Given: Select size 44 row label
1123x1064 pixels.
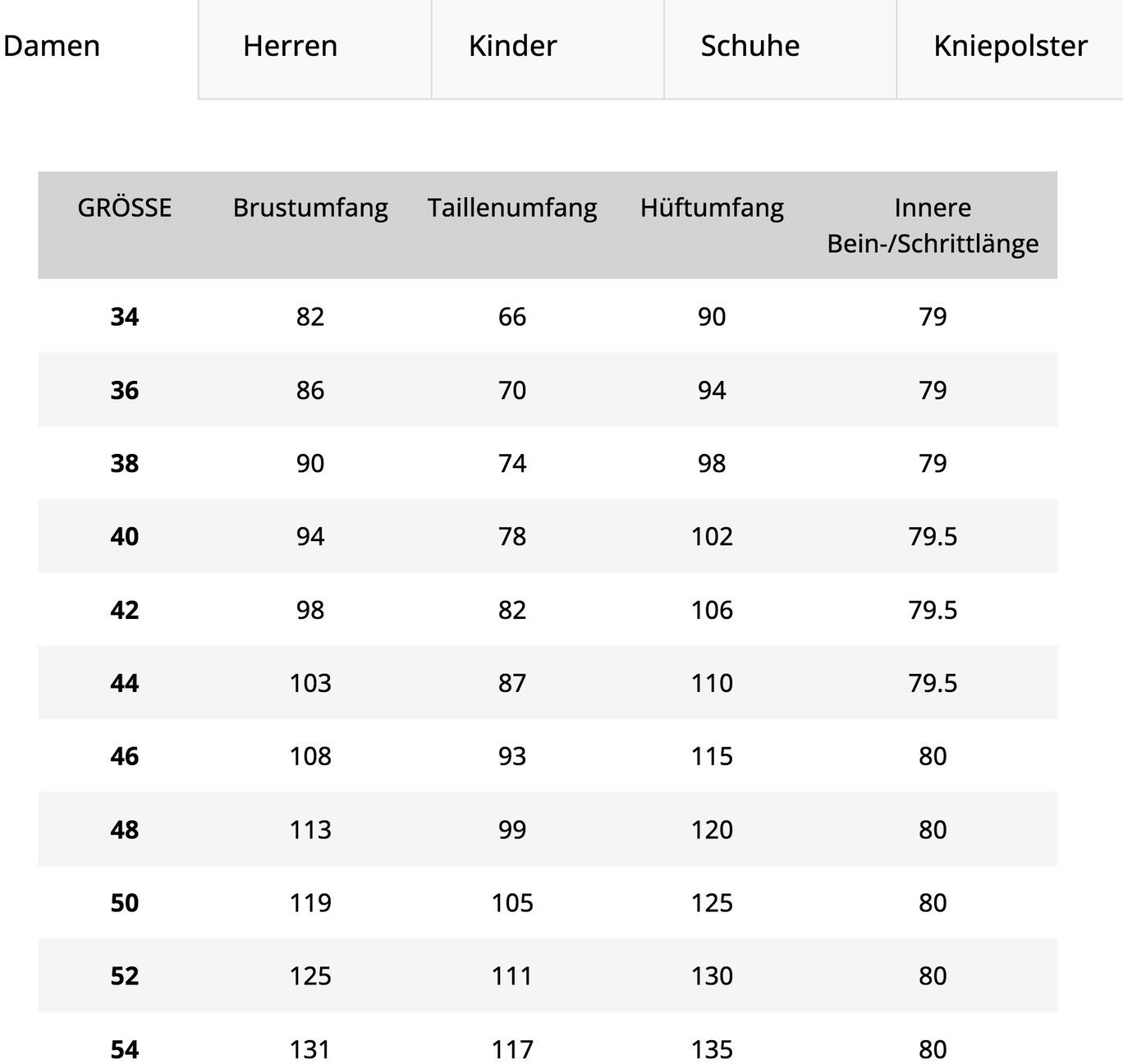Looking at the screenshot, I should tap(125, 683).
